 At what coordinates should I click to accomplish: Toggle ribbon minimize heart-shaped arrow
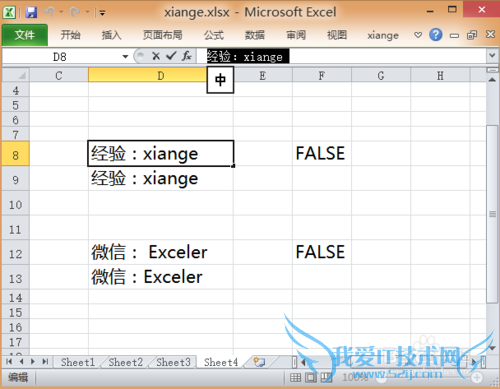pos(418,35)
